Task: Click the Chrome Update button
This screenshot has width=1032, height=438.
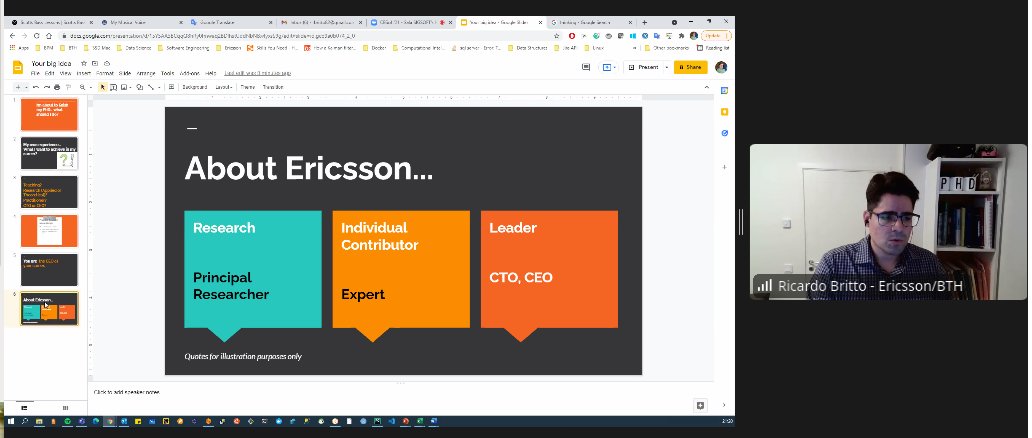Action: point(715,36)
